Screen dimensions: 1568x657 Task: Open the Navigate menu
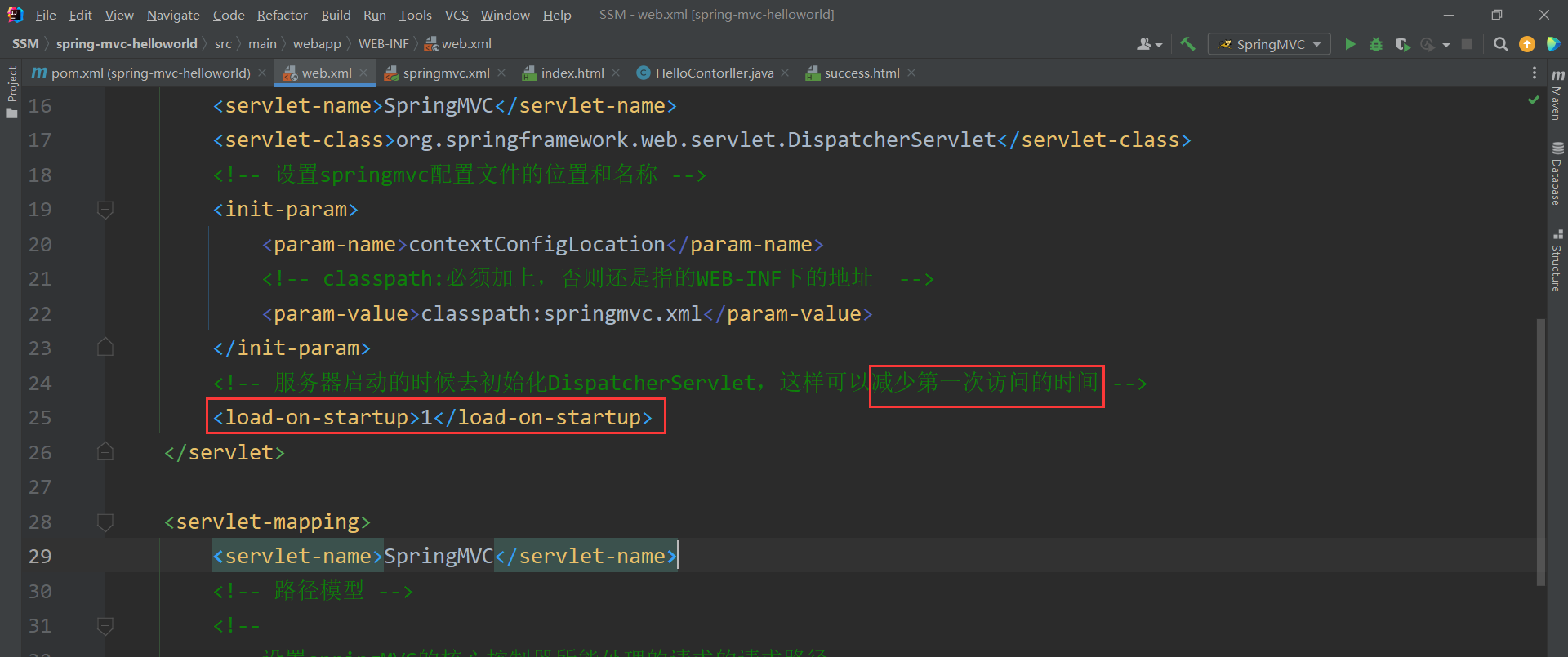click(x=173, y=15)
